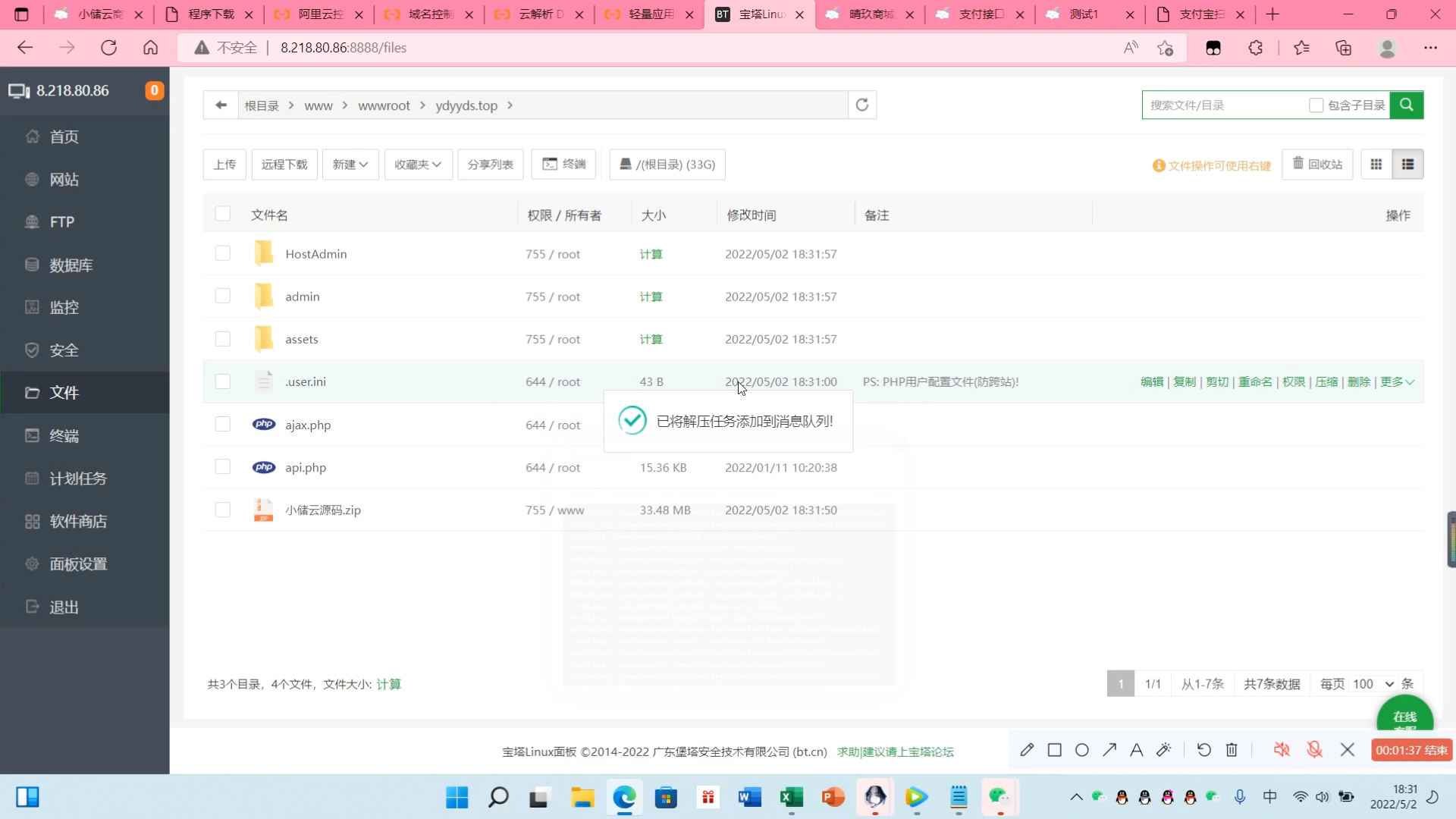Toggle microphone mute in the recorder bar
This screenshot has width=1456, height=819.
[1314, 750]
